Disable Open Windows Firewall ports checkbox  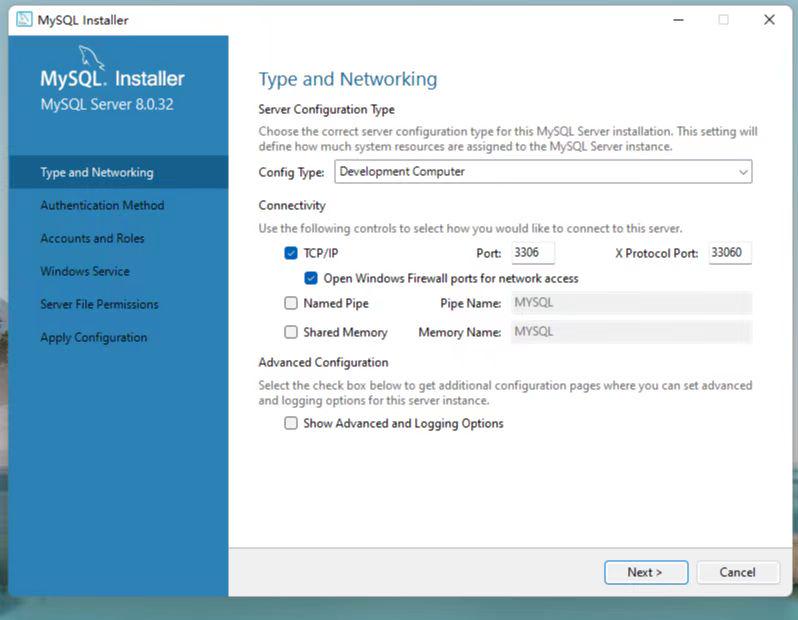tap(310, 278)
